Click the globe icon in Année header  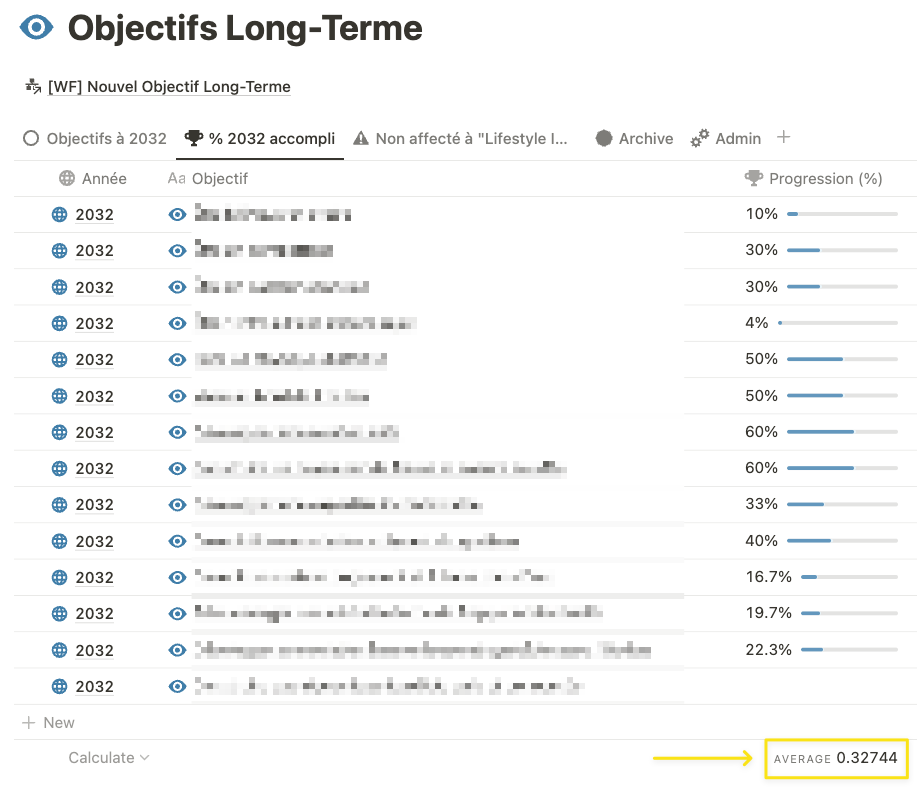point(67,179)
